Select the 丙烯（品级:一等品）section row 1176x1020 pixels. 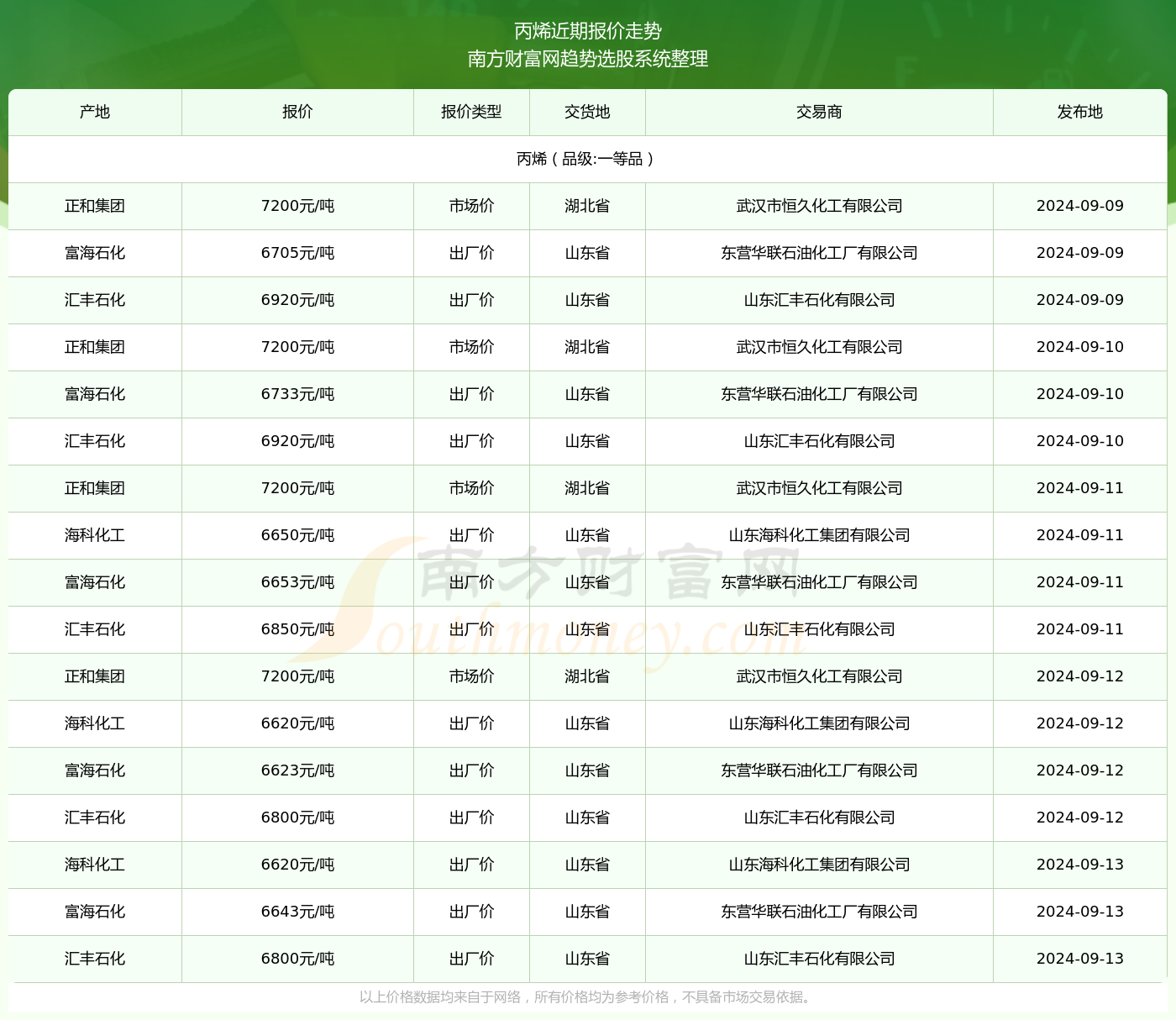pyautogui.click(x=587, y=159)
